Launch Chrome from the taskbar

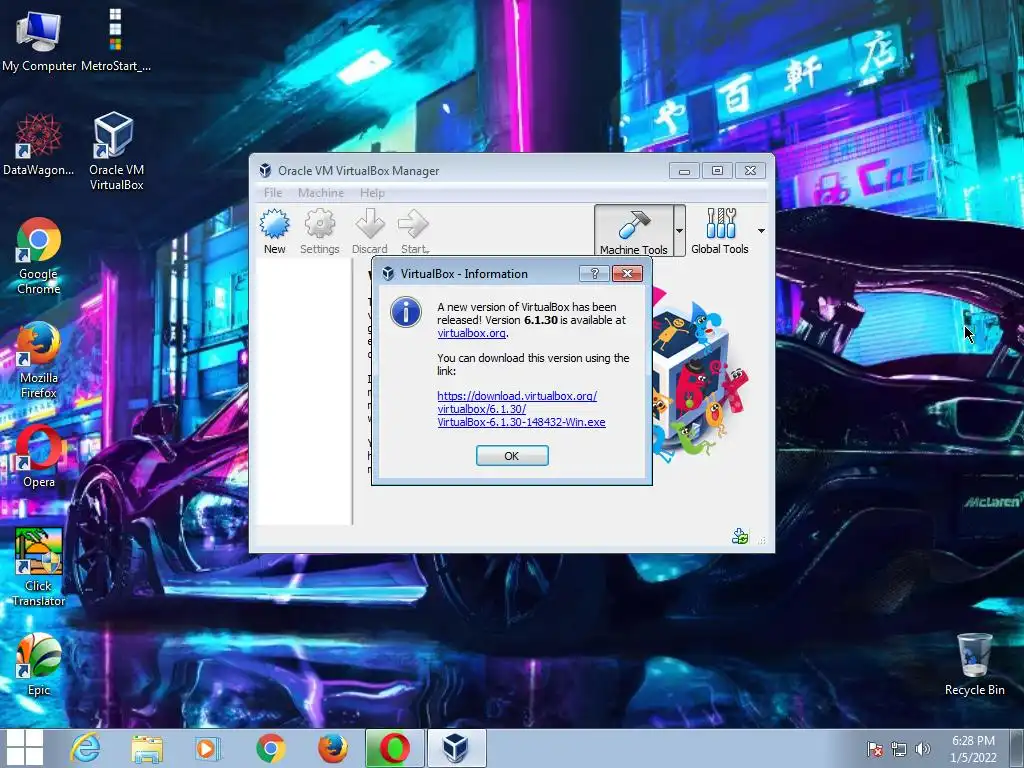[x=270, y=748]
